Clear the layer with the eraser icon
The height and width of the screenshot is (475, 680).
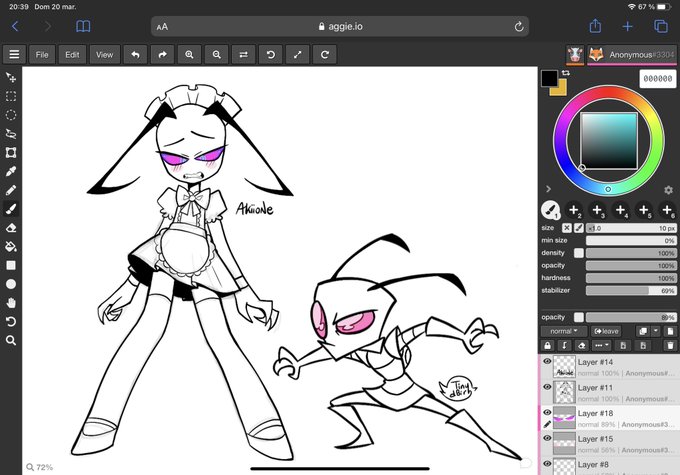[582, 346]
